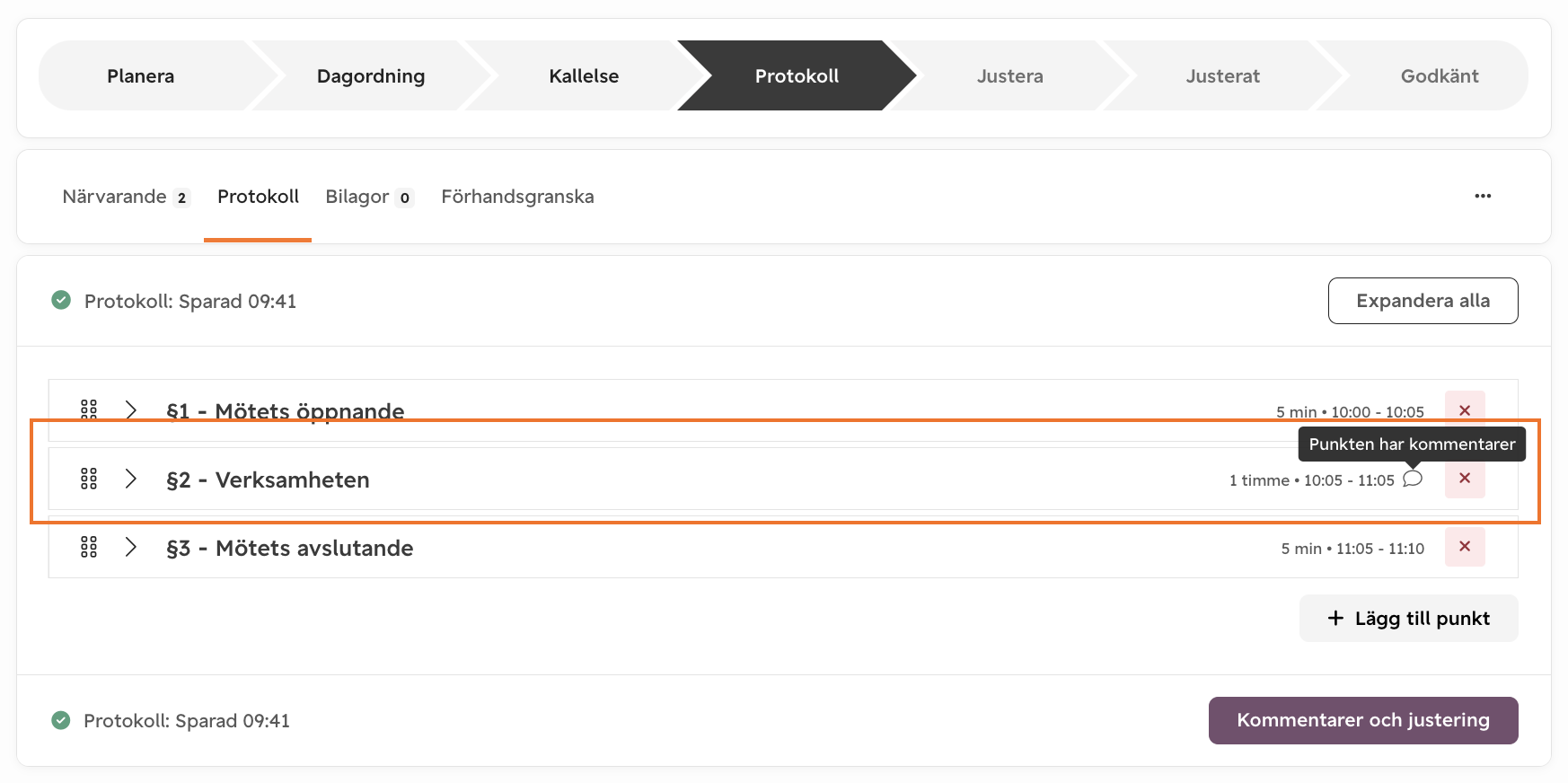1568x783 pixels.
Task: Open the Förhandsgranska tab
Action: point(517,197)
